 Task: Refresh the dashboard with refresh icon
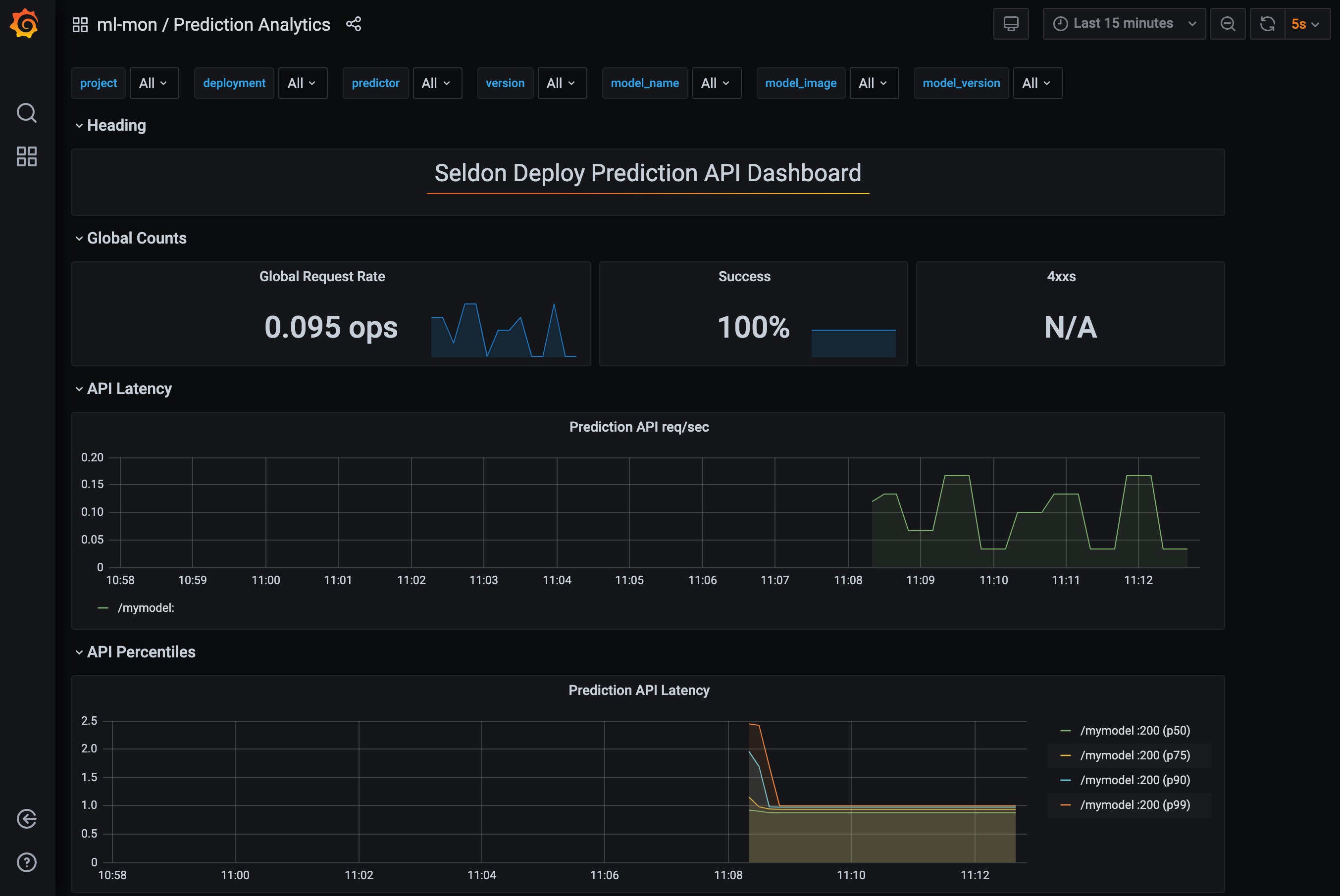(1267, 24)
